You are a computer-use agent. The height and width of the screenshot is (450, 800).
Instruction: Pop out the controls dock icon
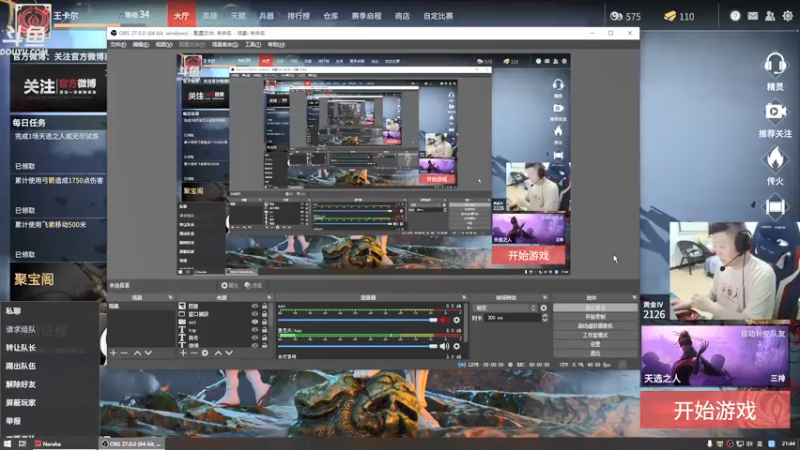tap(634, 297)
